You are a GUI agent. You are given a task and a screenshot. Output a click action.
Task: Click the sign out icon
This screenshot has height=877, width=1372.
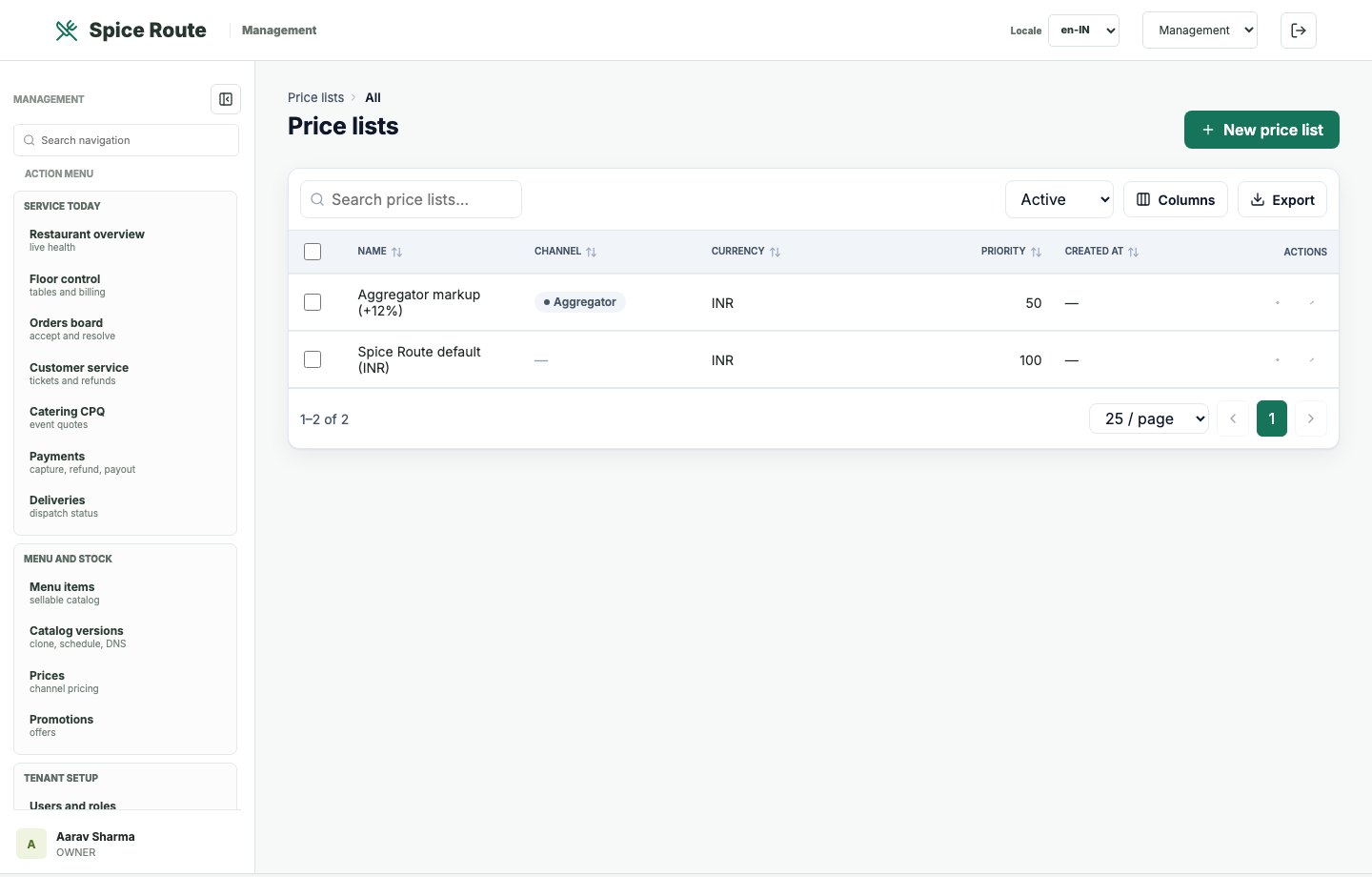[x=1299, y=31]
